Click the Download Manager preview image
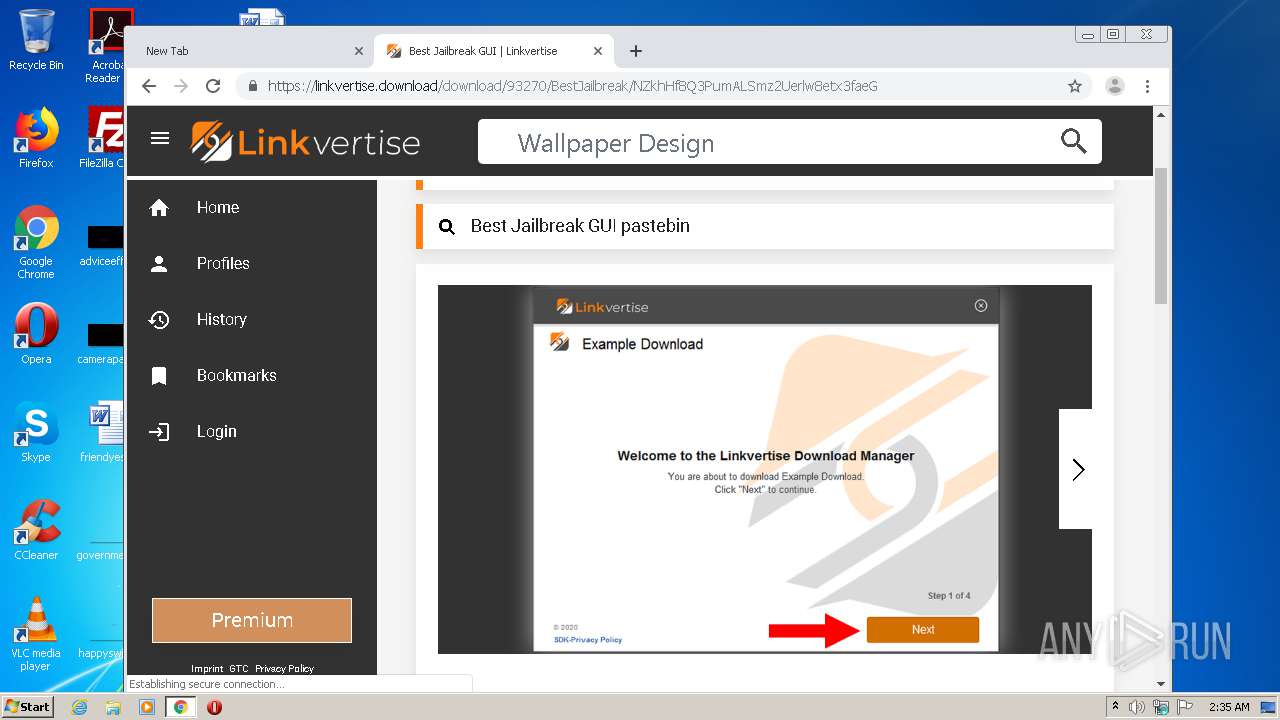 point(765,470)
